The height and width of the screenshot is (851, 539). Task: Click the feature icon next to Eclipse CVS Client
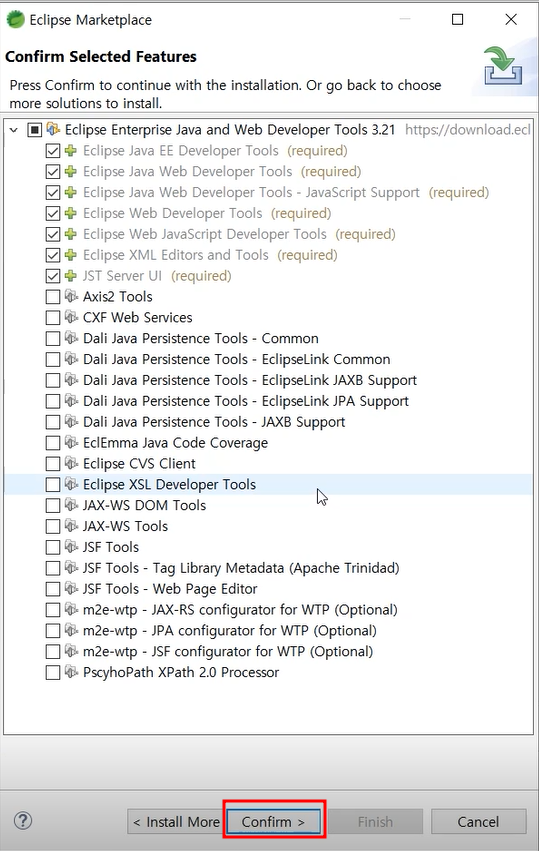click(71, 463)
